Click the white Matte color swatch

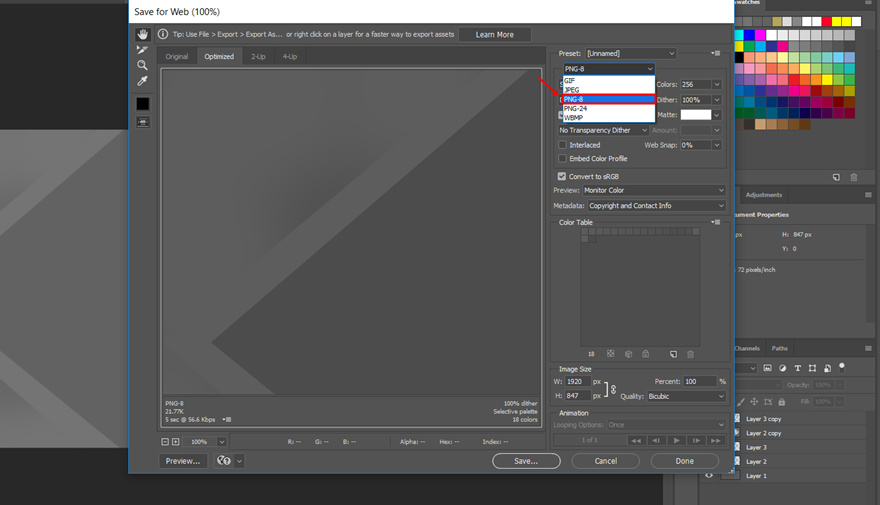coord(695,114)
